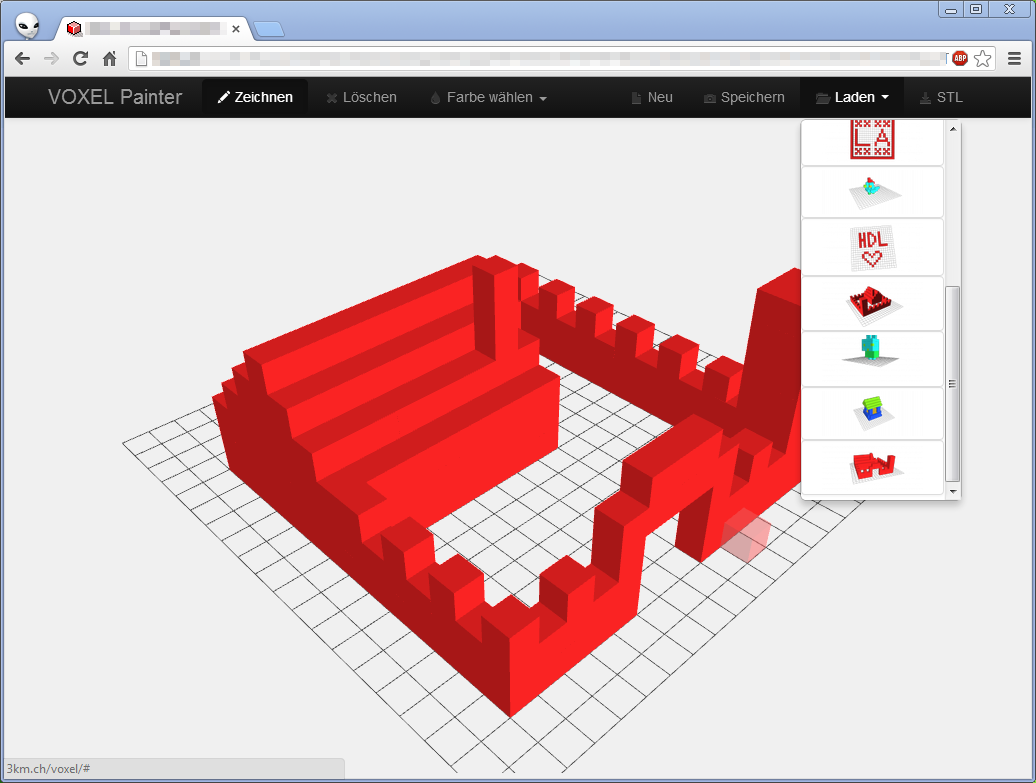
Task: Click the Neu button
Action: tap(651, 96)
